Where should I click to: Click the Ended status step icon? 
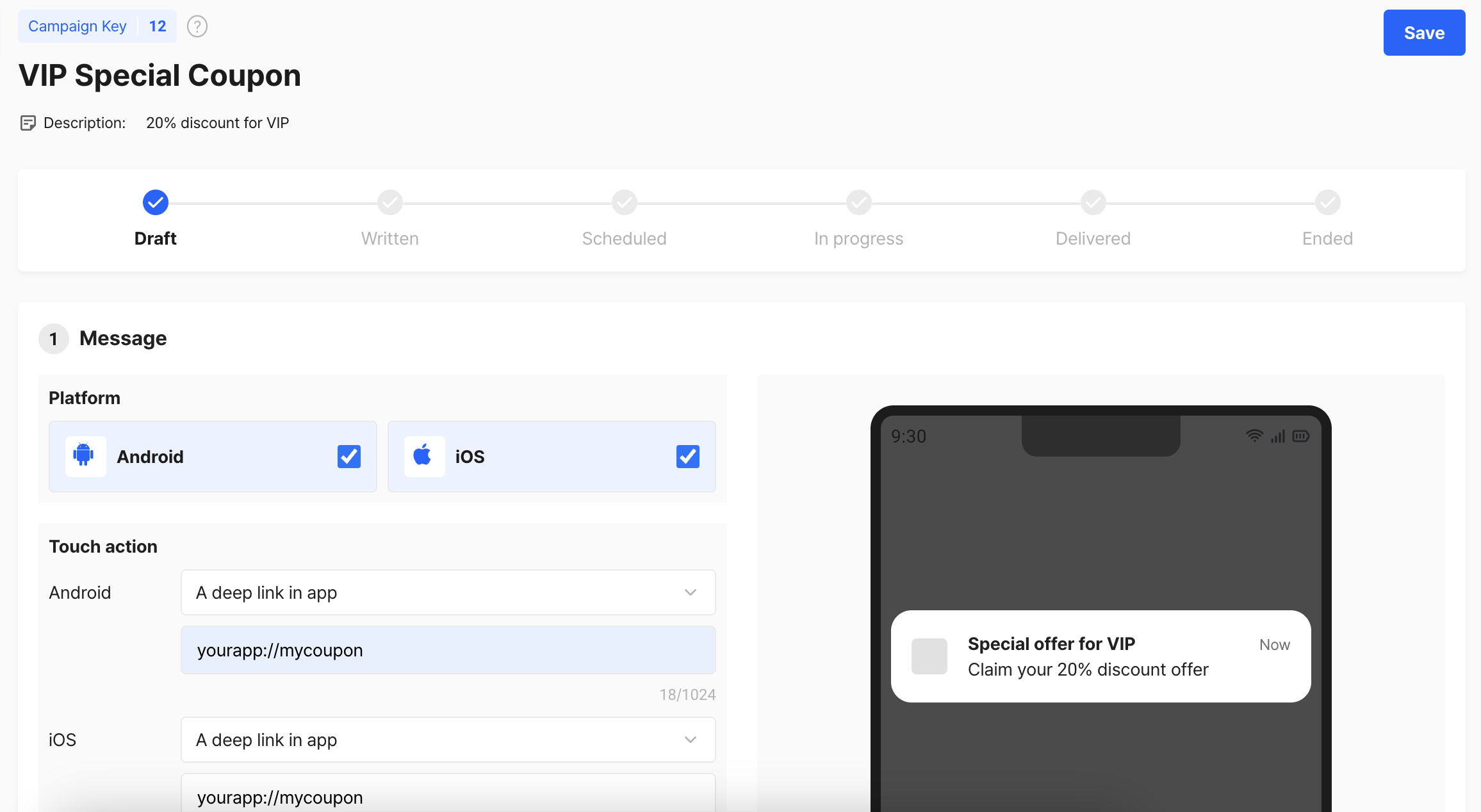coord(1327,202)
